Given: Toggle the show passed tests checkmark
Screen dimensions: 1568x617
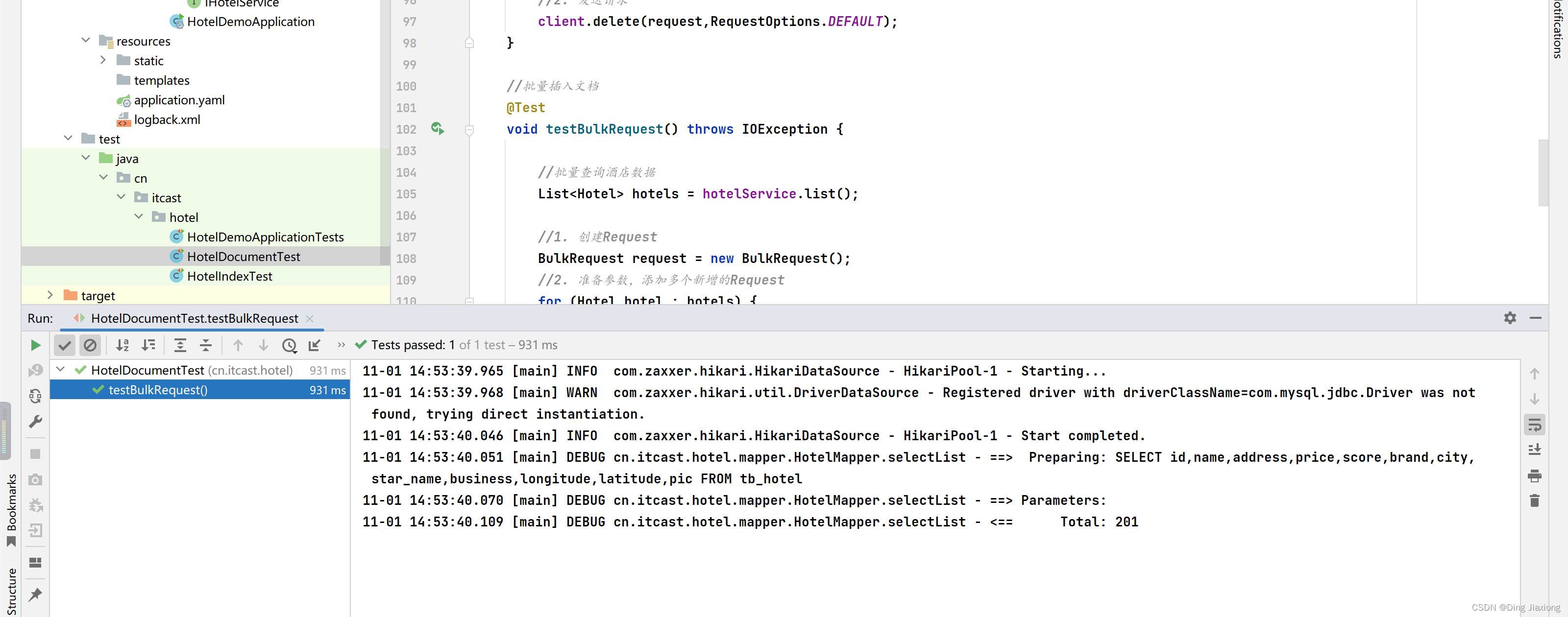Looking at the screenshot, I should point(65,345).
